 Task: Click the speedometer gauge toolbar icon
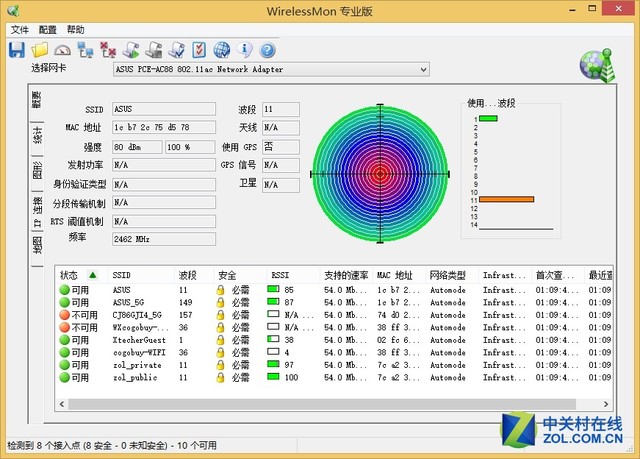62,50
